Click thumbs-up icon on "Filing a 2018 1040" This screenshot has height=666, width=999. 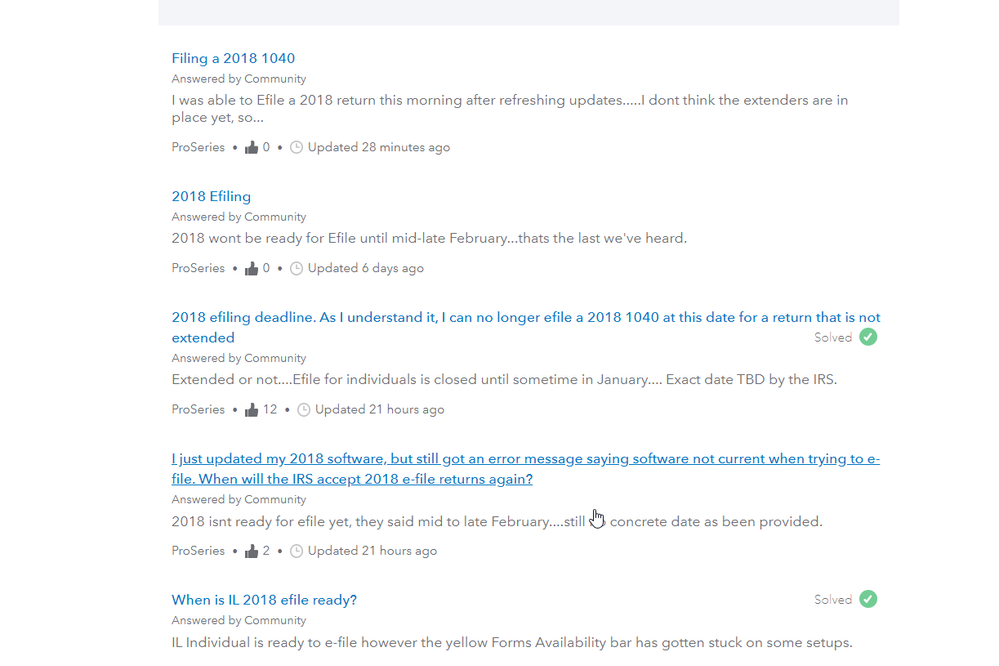pos(252,148)
